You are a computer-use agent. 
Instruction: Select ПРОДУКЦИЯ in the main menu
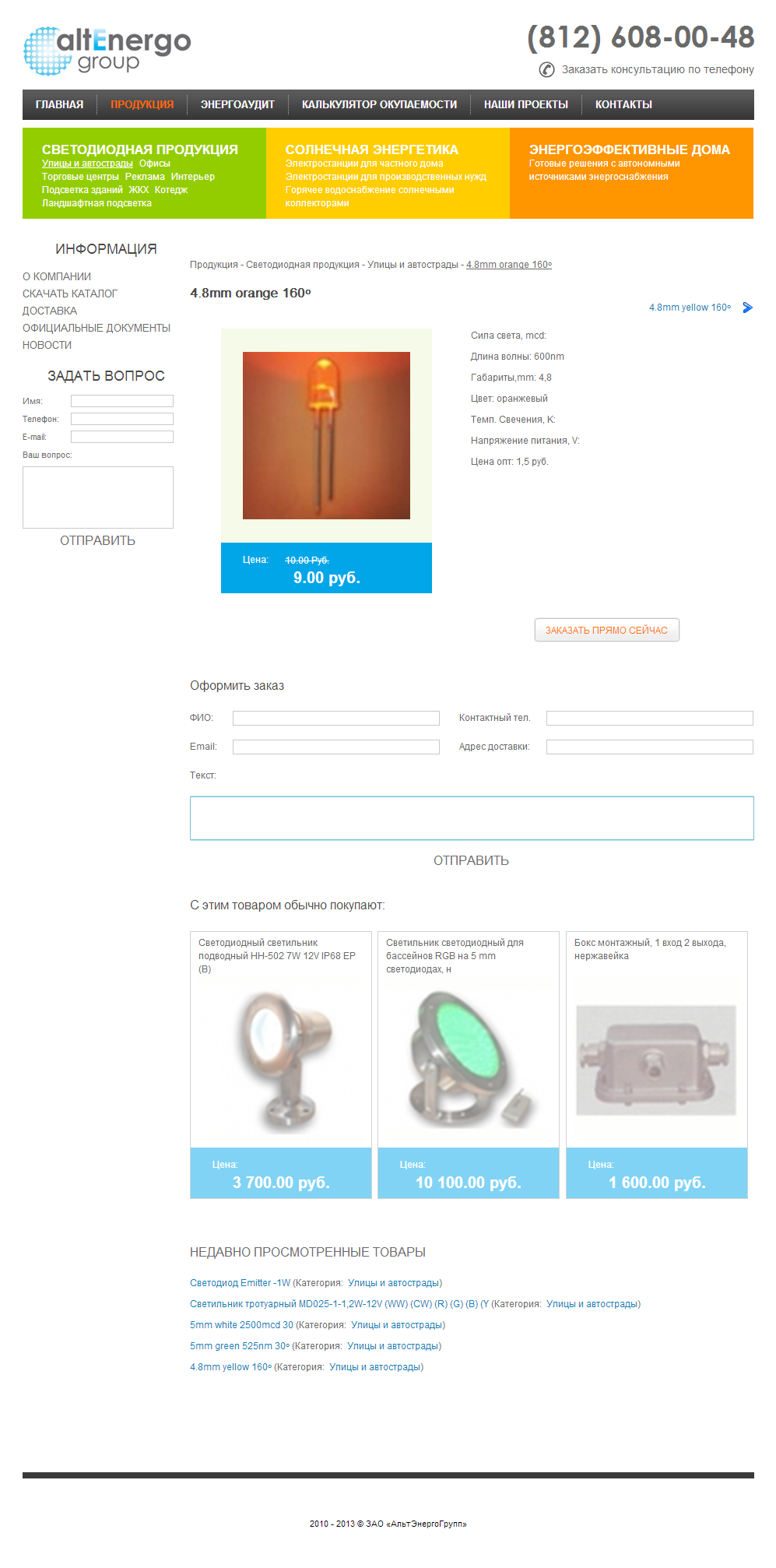click(142, 104)
